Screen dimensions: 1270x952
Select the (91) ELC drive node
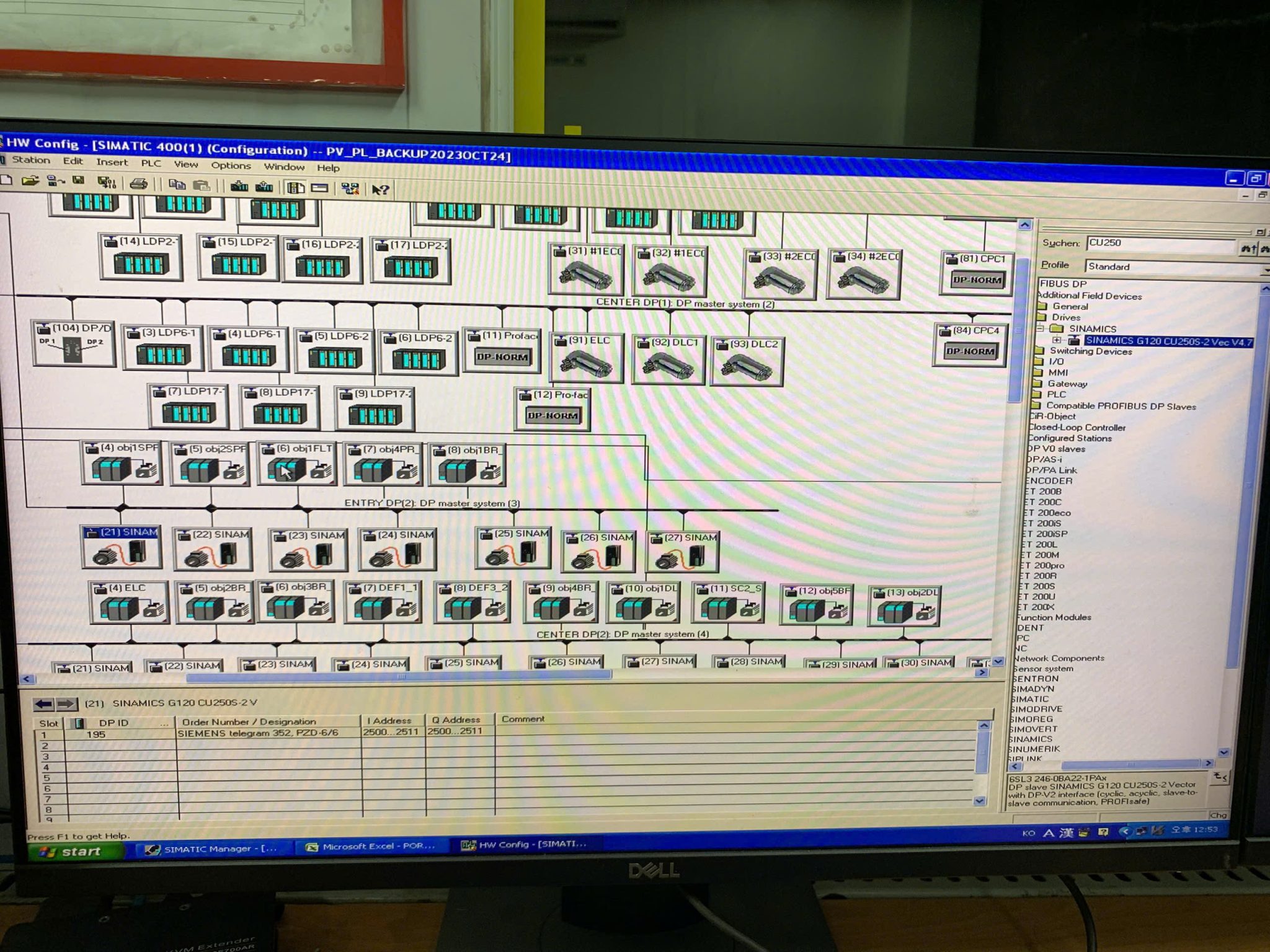point(585,359)
